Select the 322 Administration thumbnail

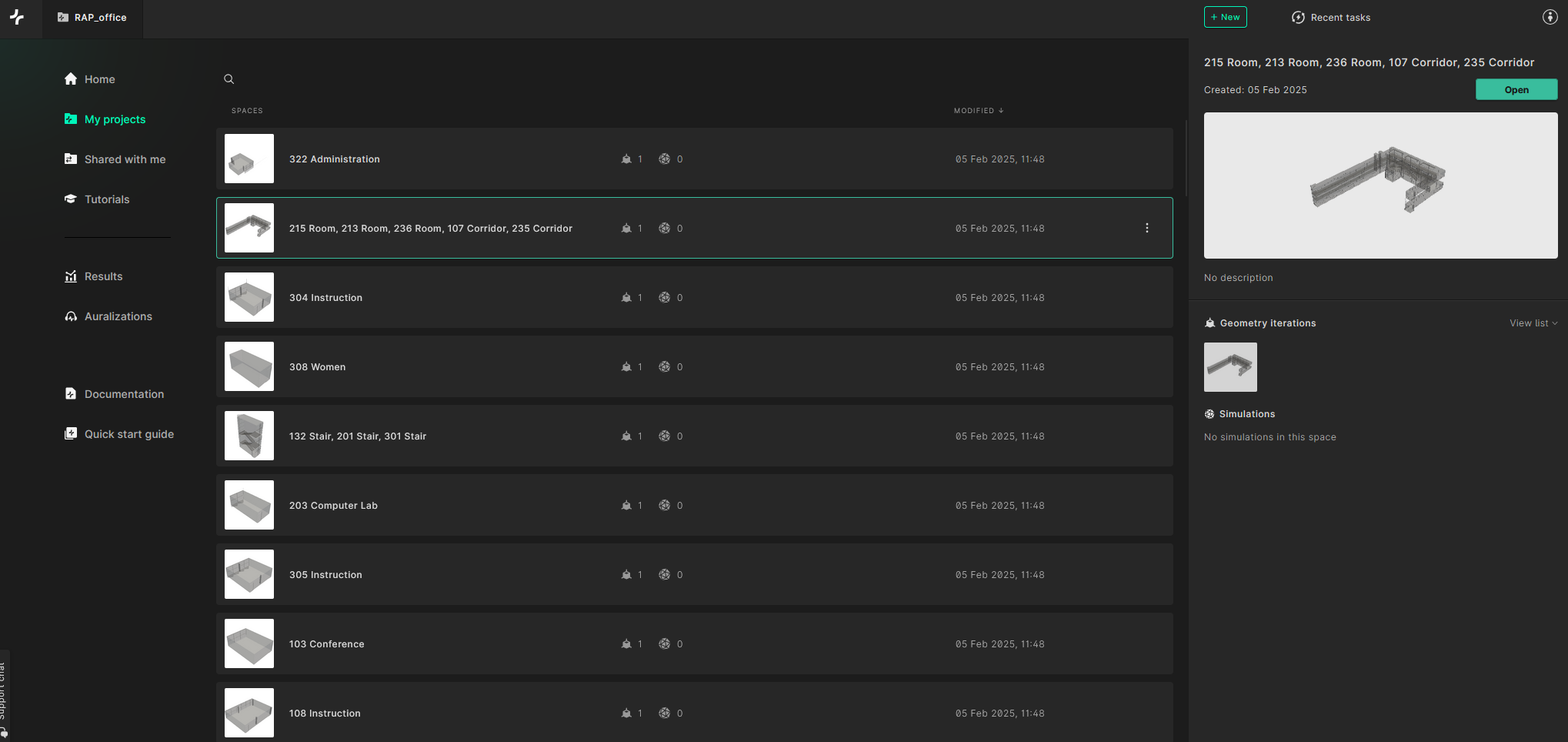pyautogui.click(x=249, y=159)
